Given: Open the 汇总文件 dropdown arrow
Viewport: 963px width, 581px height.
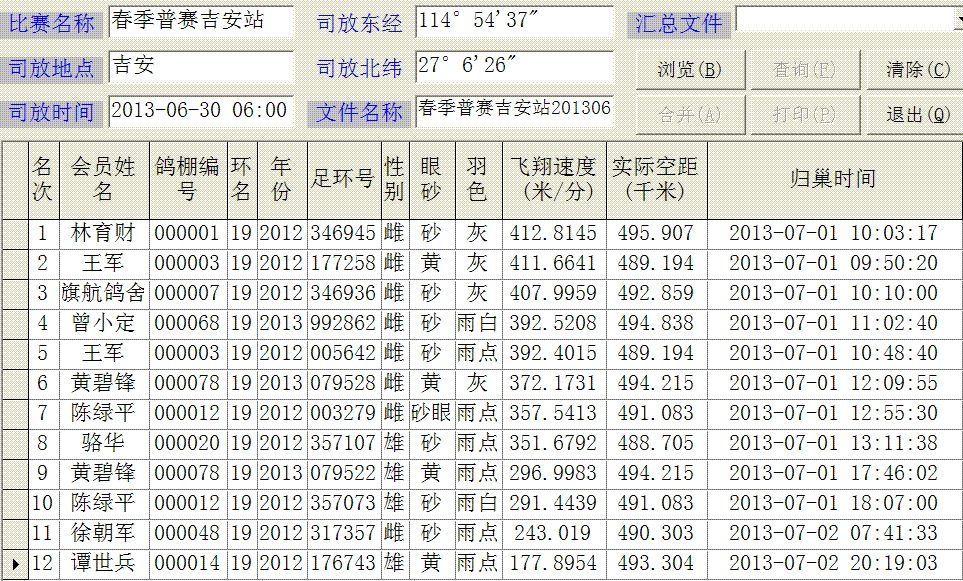Looking at the screenshot, I should [x=951, y=20].
